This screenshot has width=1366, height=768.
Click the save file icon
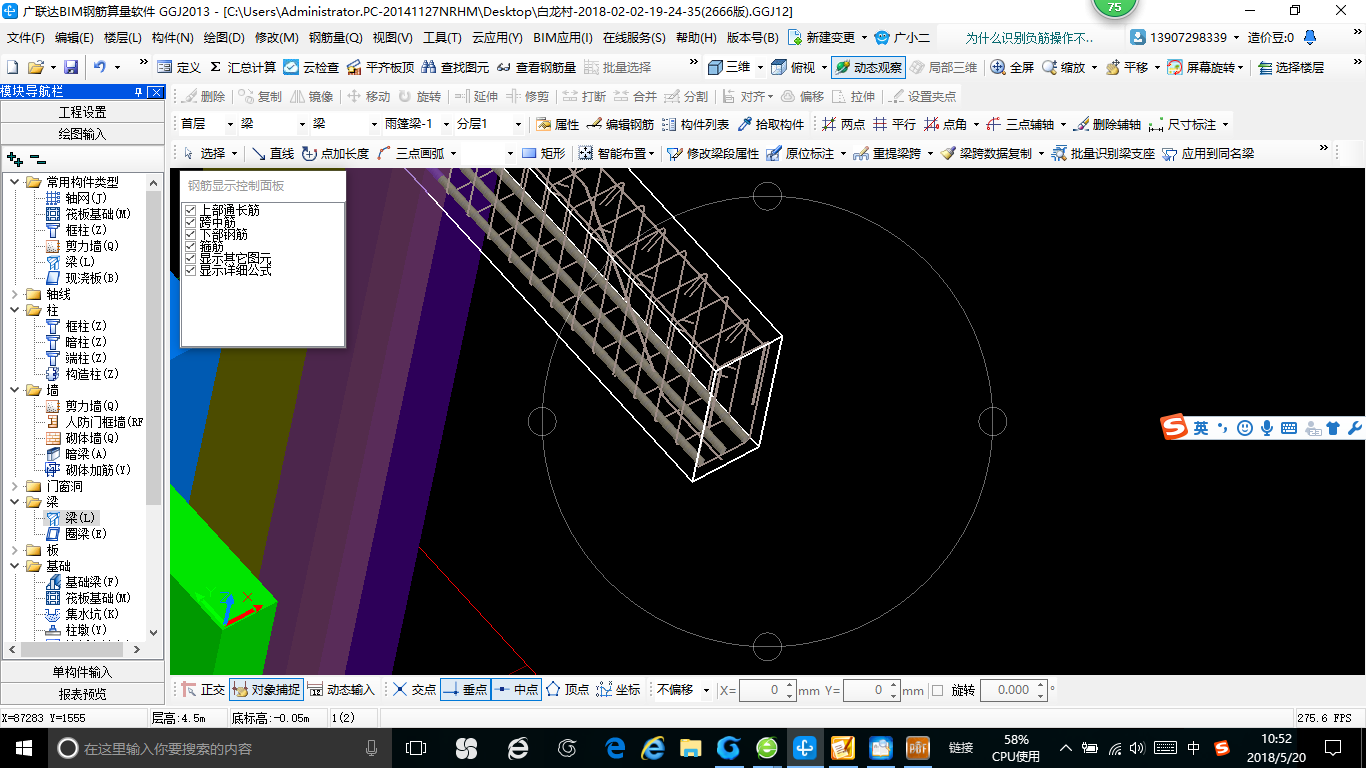pyautogui.click(x=71, y=67)
